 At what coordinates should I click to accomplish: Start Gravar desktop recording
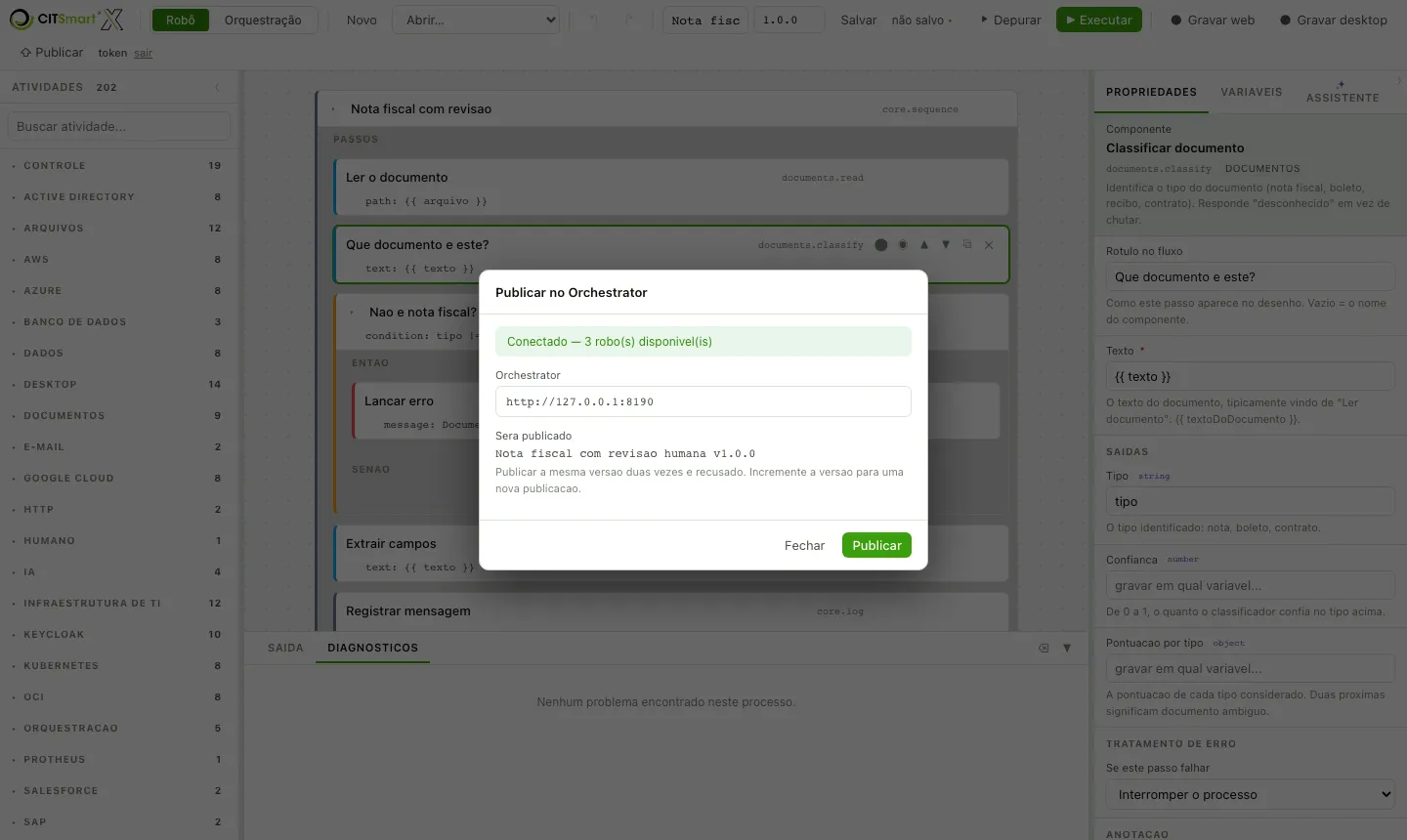click(x=1334, y=20)
